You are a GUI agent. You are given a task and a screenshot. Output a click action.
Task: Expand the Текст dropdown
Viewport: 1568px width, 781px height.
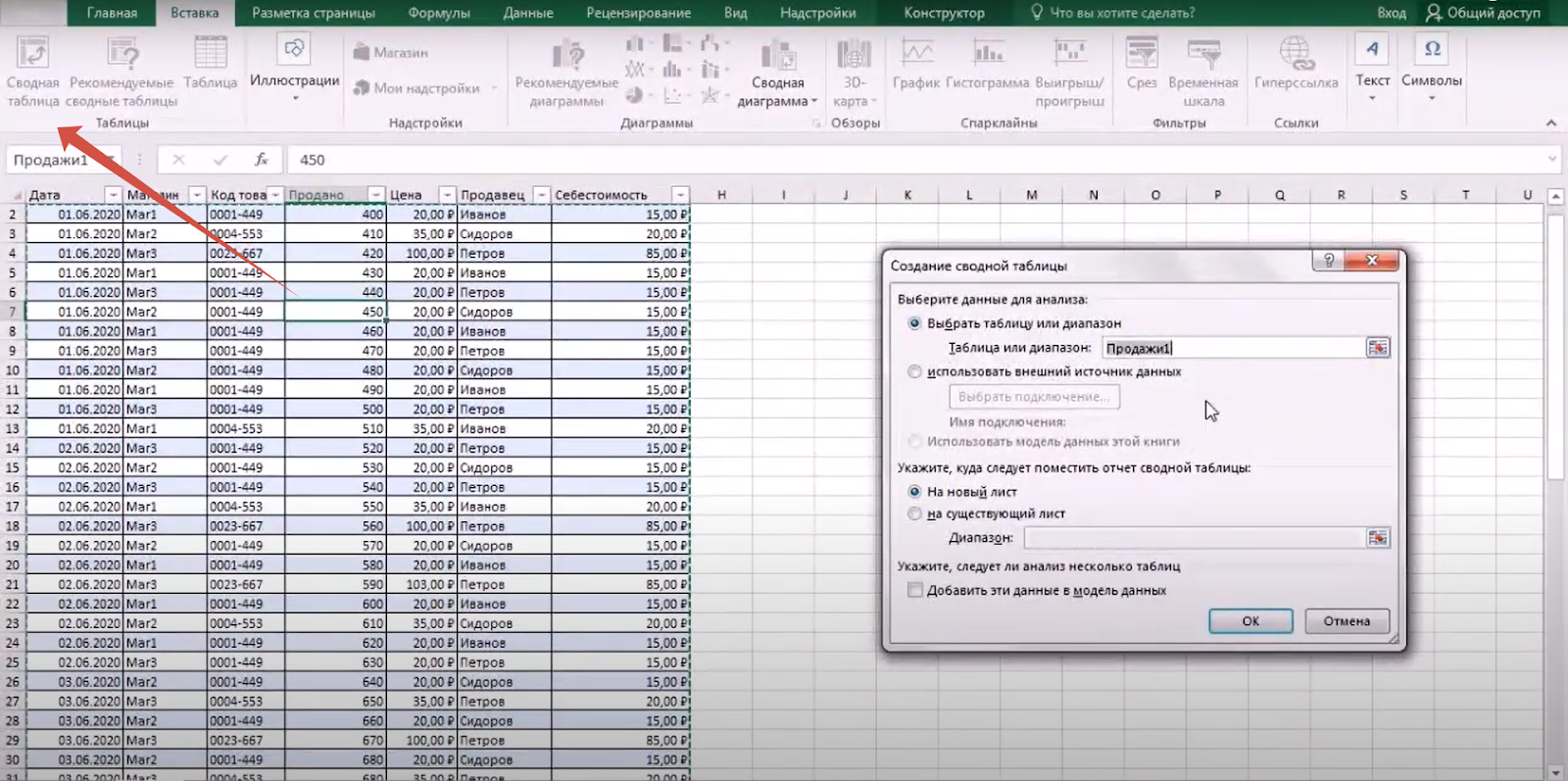pos(1372,69)
